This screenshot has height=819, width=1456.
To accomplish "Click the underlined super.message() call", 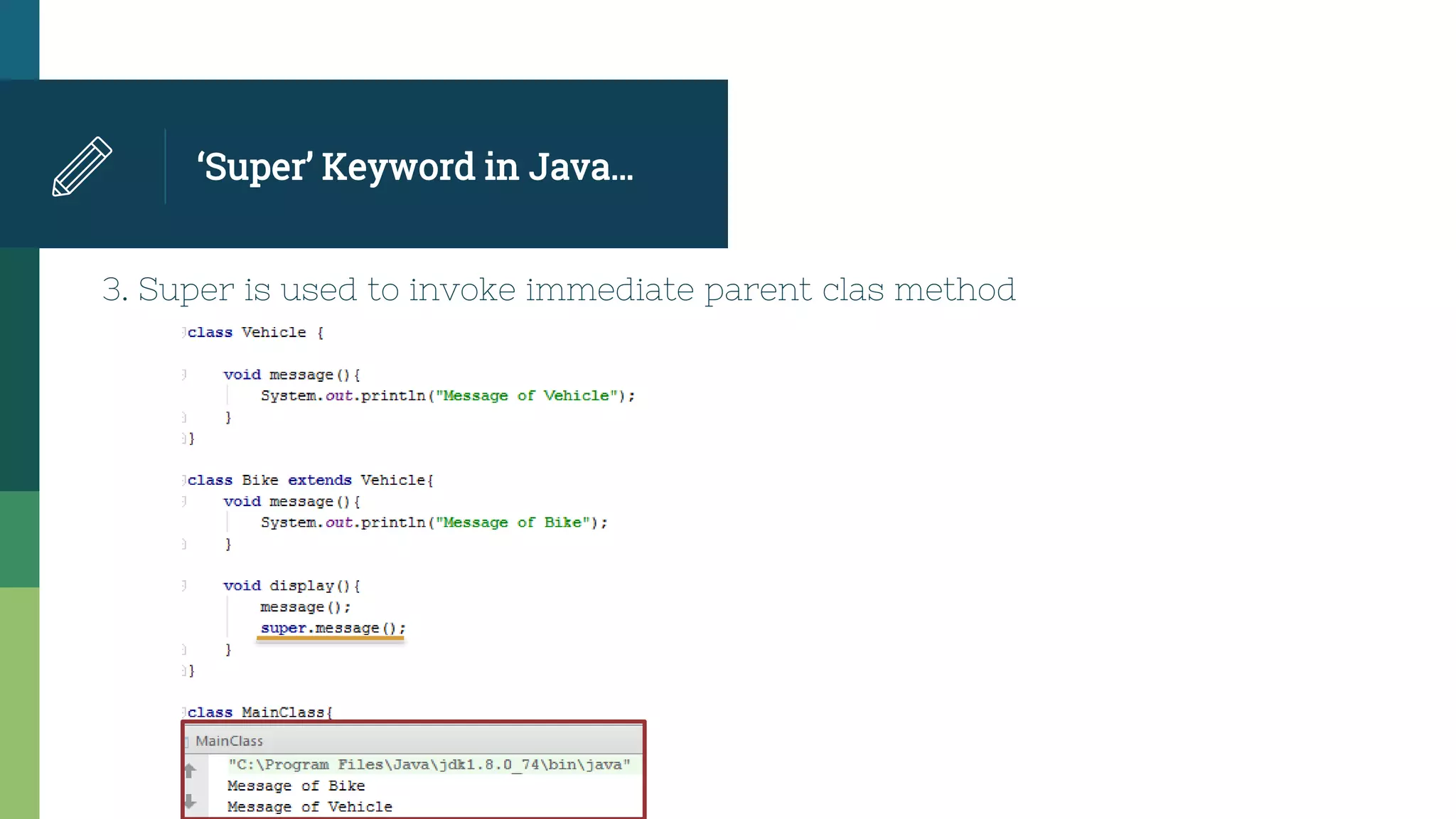I will coord(332,628).
